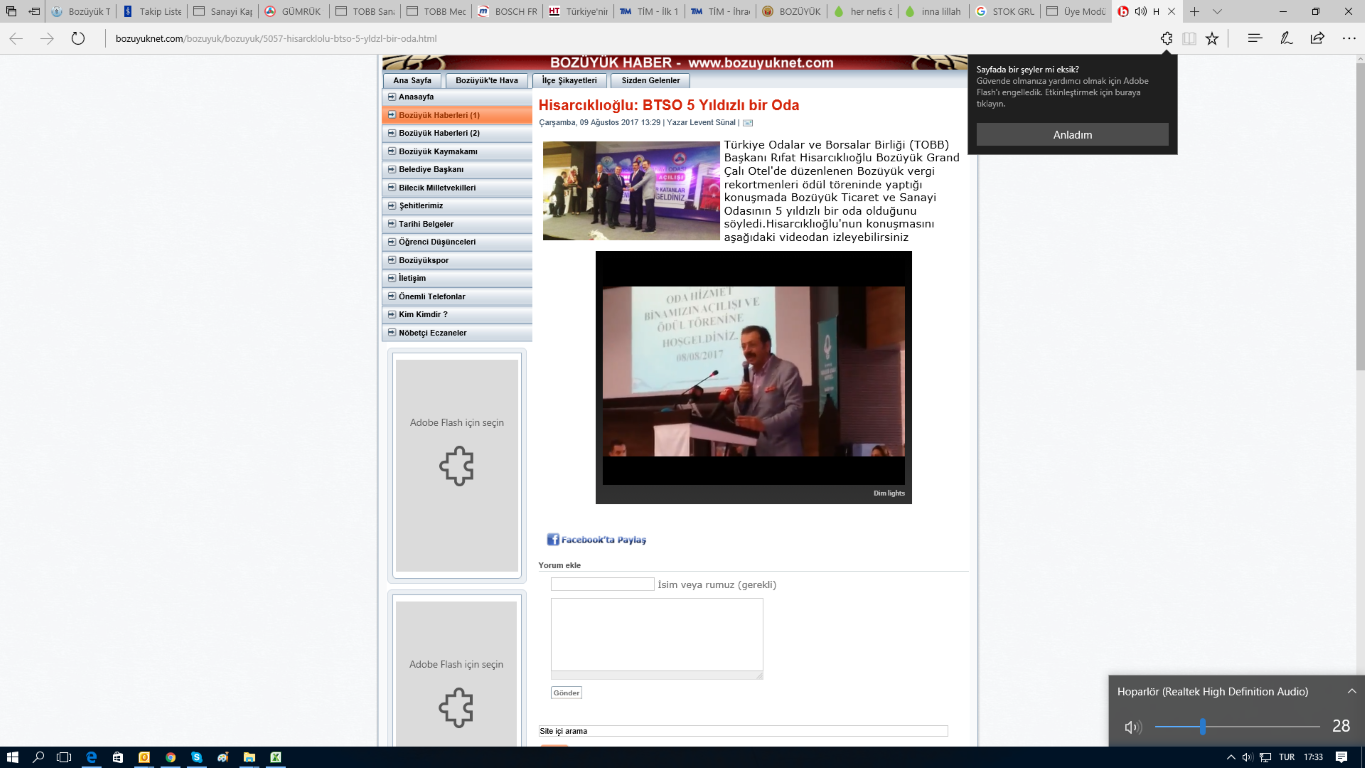
Task: Add page to favorites with the star
Action: coord(1212,39)
